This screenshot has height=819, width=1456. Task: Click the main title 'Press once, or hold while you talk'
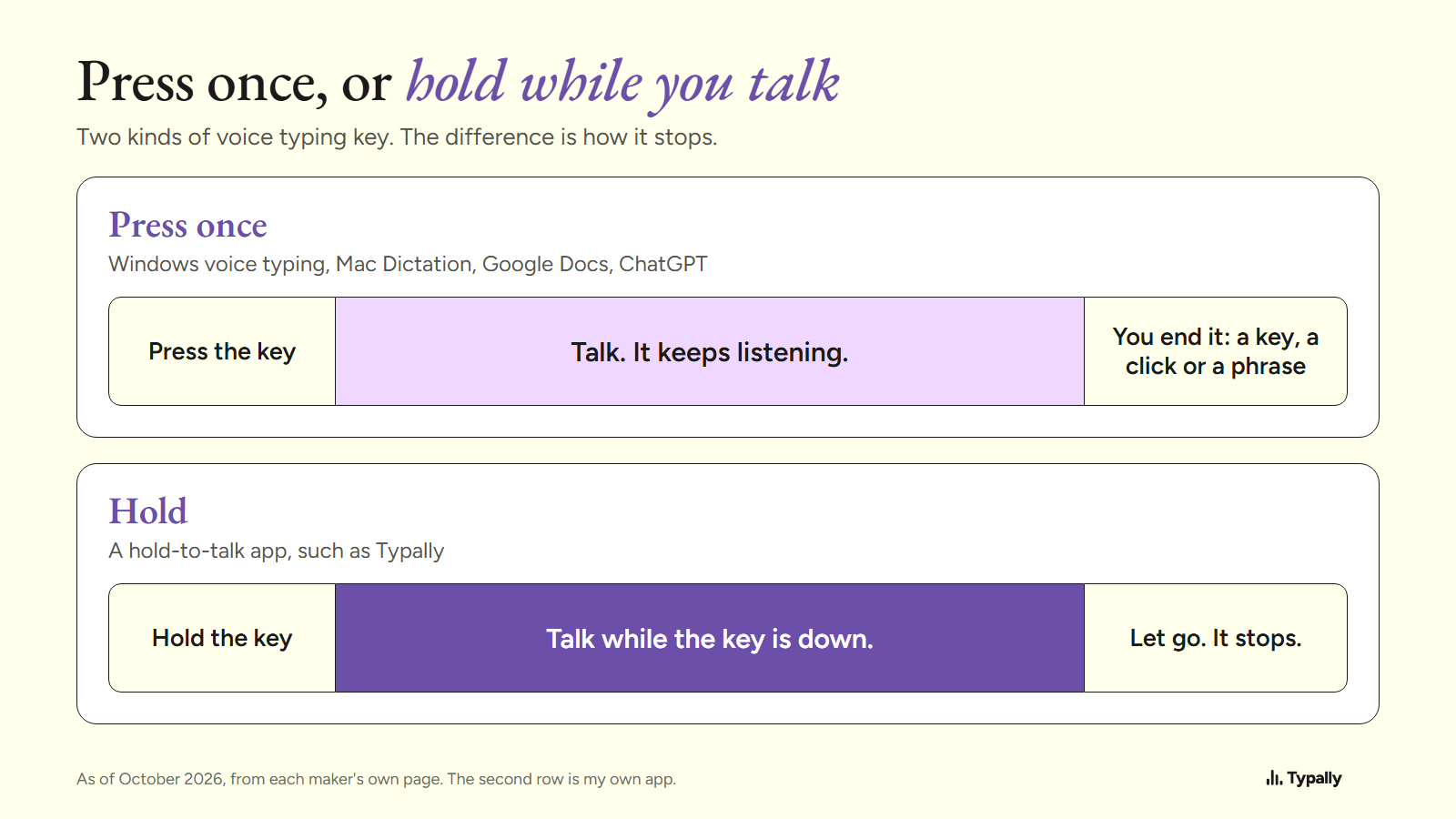click(459, 84)
